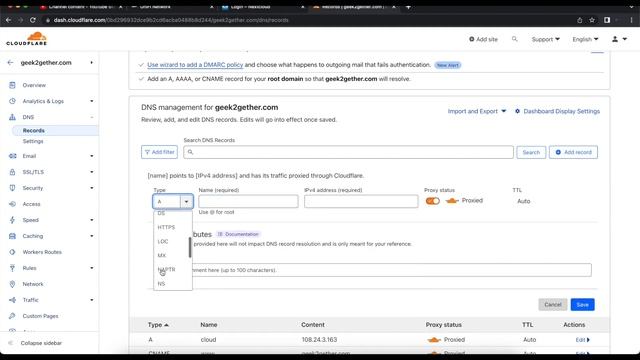
Task: Click the Email sidebar icon
Action: (x=12, y=156)
